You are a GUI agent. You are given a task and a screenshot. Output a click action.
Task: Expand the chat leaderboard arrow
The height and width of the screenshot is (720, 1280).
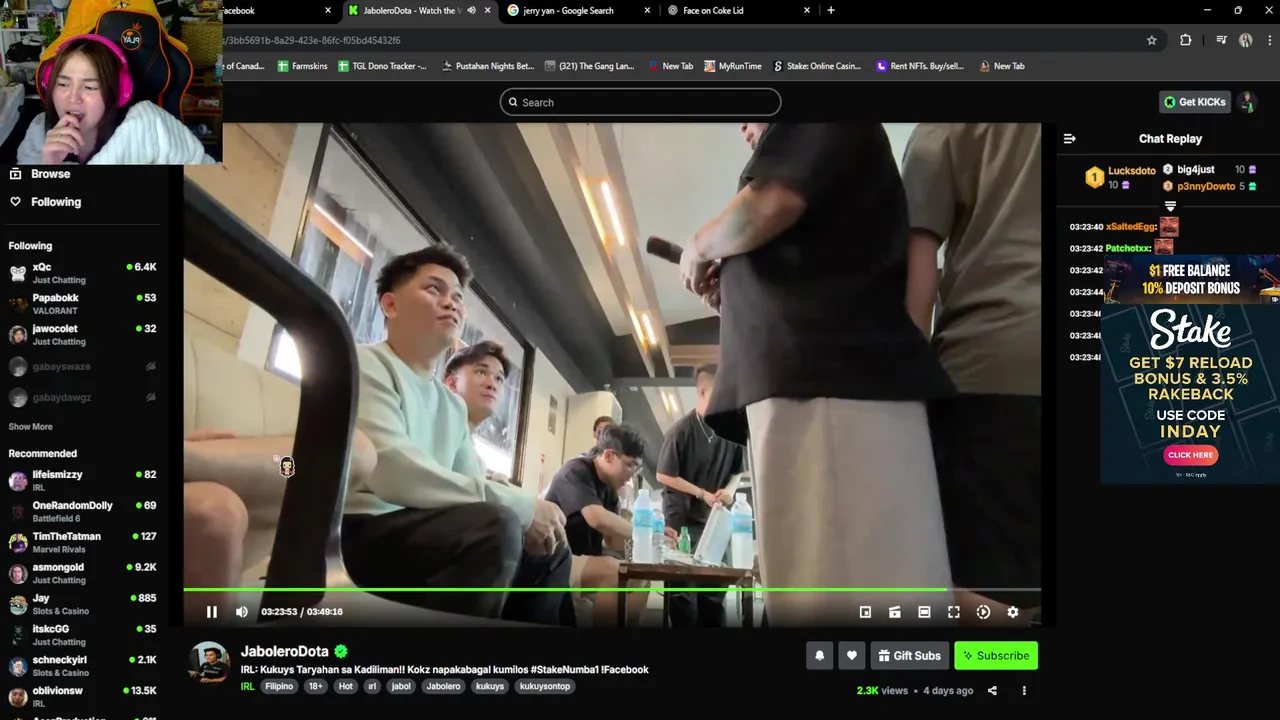pyautogui.click(x=1170, y=206)
